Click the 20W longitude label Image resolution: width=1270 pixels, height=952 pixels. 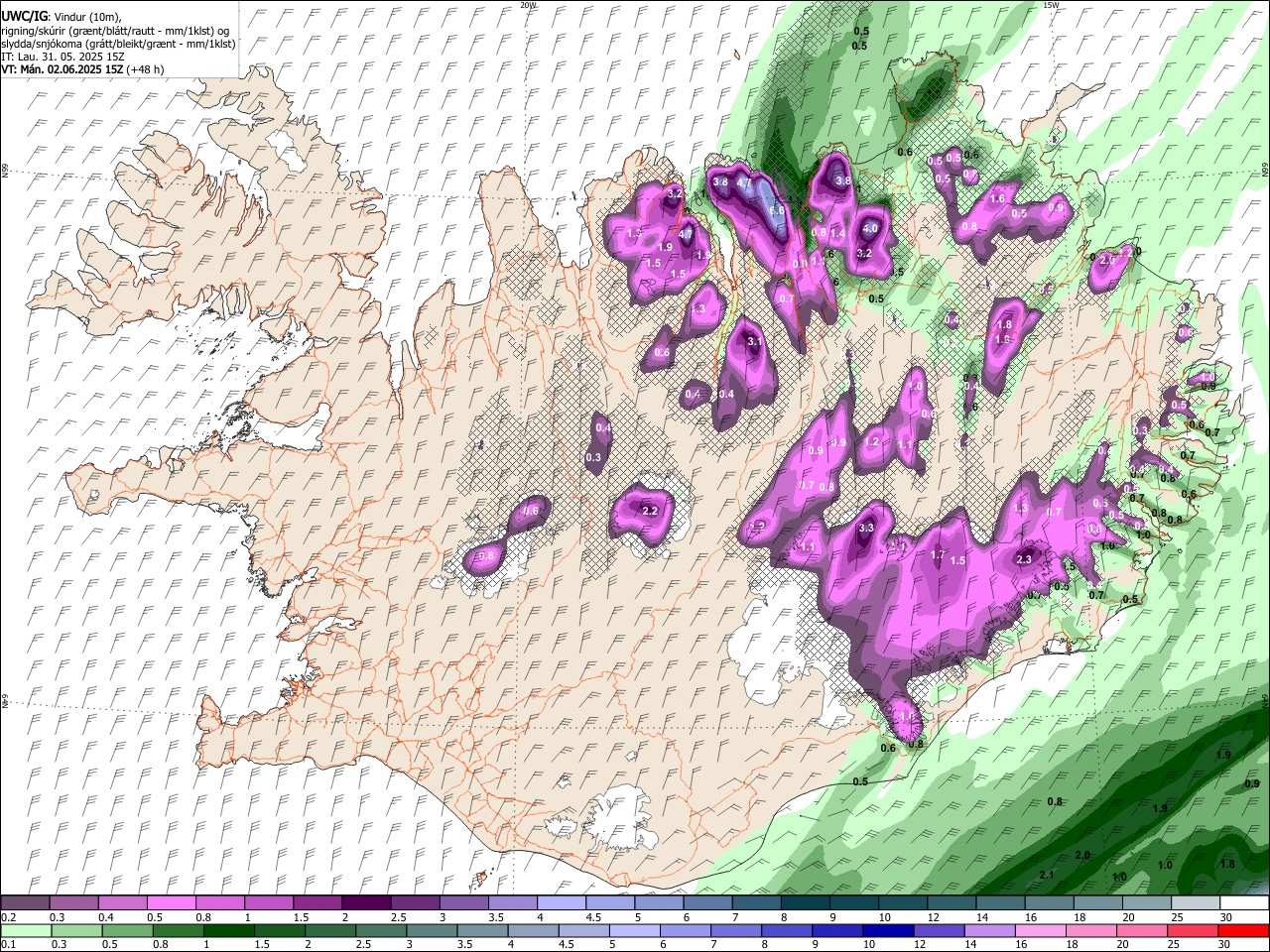click(x=527, y=5)
